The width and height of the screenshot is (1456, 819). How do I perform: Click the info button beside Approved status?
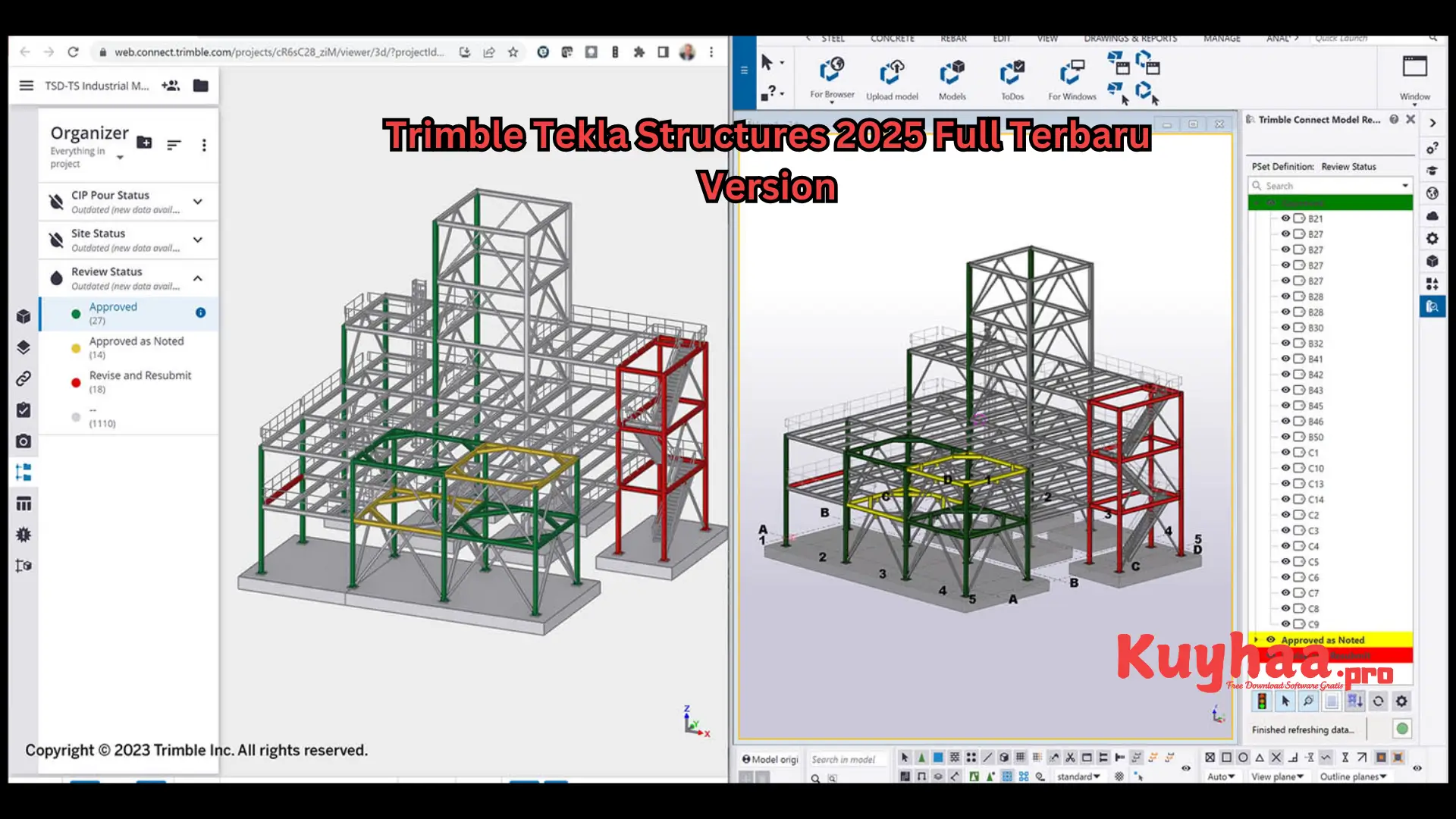200,312
